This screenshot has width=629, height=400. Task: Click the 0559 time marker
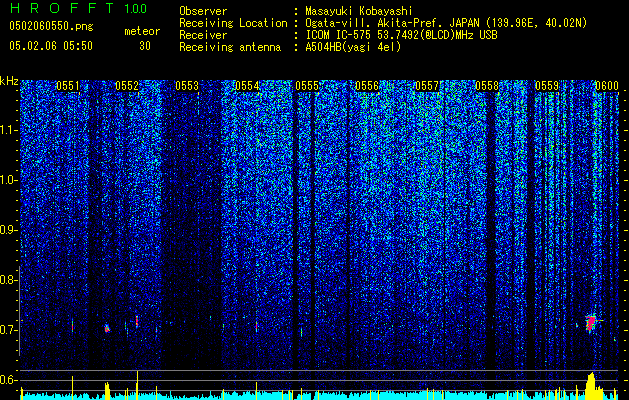coord(547,86)
